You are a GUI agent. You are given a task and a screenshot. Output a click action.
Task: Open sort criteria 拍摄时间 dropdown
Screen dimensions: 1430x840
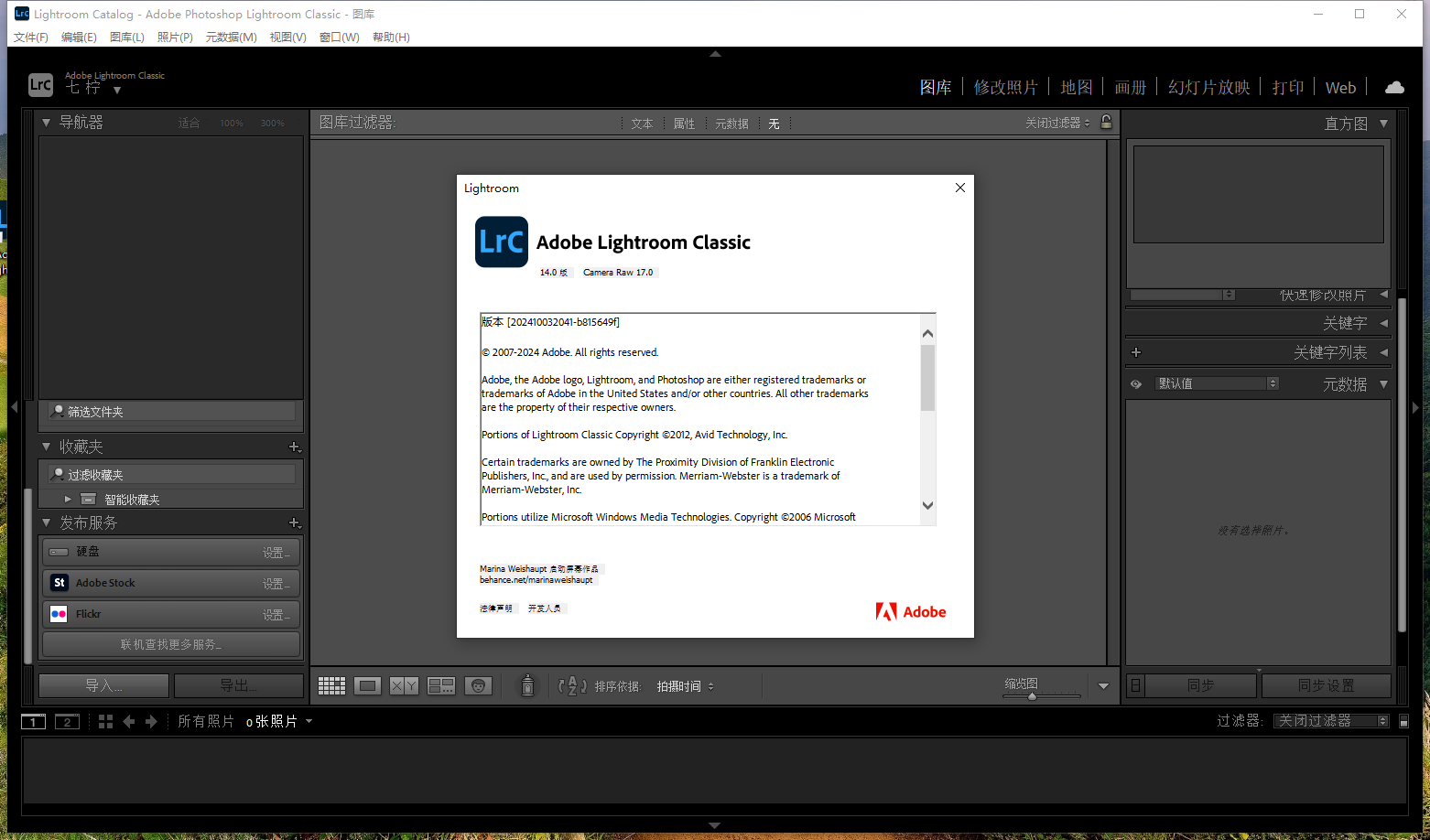click(x=685, y=686)
